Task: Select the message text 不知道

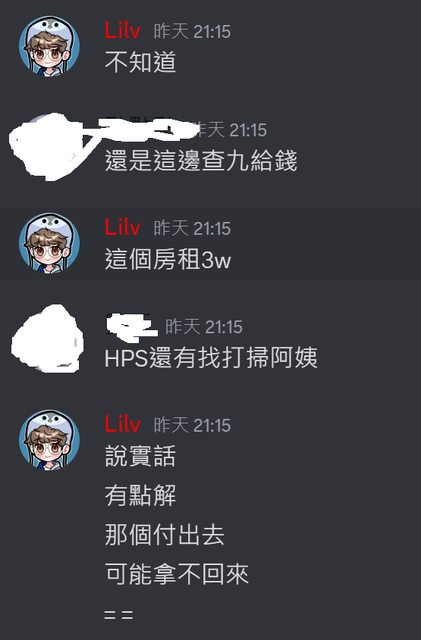Action: point(140,62)
